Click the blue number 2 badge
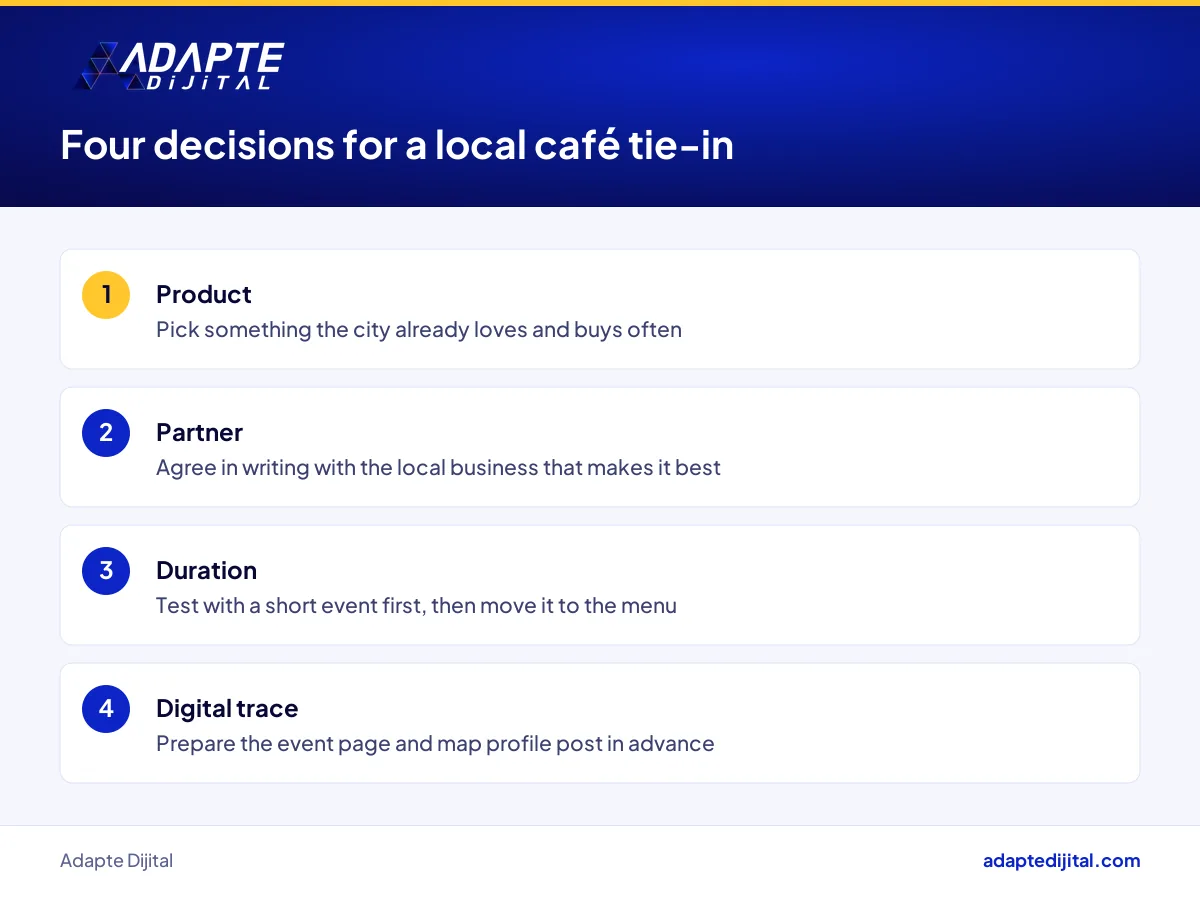Image resolution: width=1200 pixels, height=911 pixels. [x=106, y=433]
